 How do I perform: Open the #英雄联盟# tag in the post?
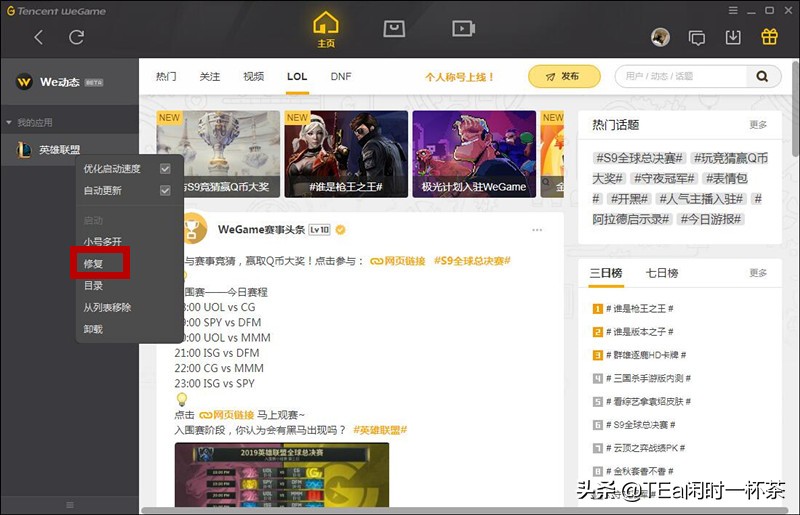[380, 430]
